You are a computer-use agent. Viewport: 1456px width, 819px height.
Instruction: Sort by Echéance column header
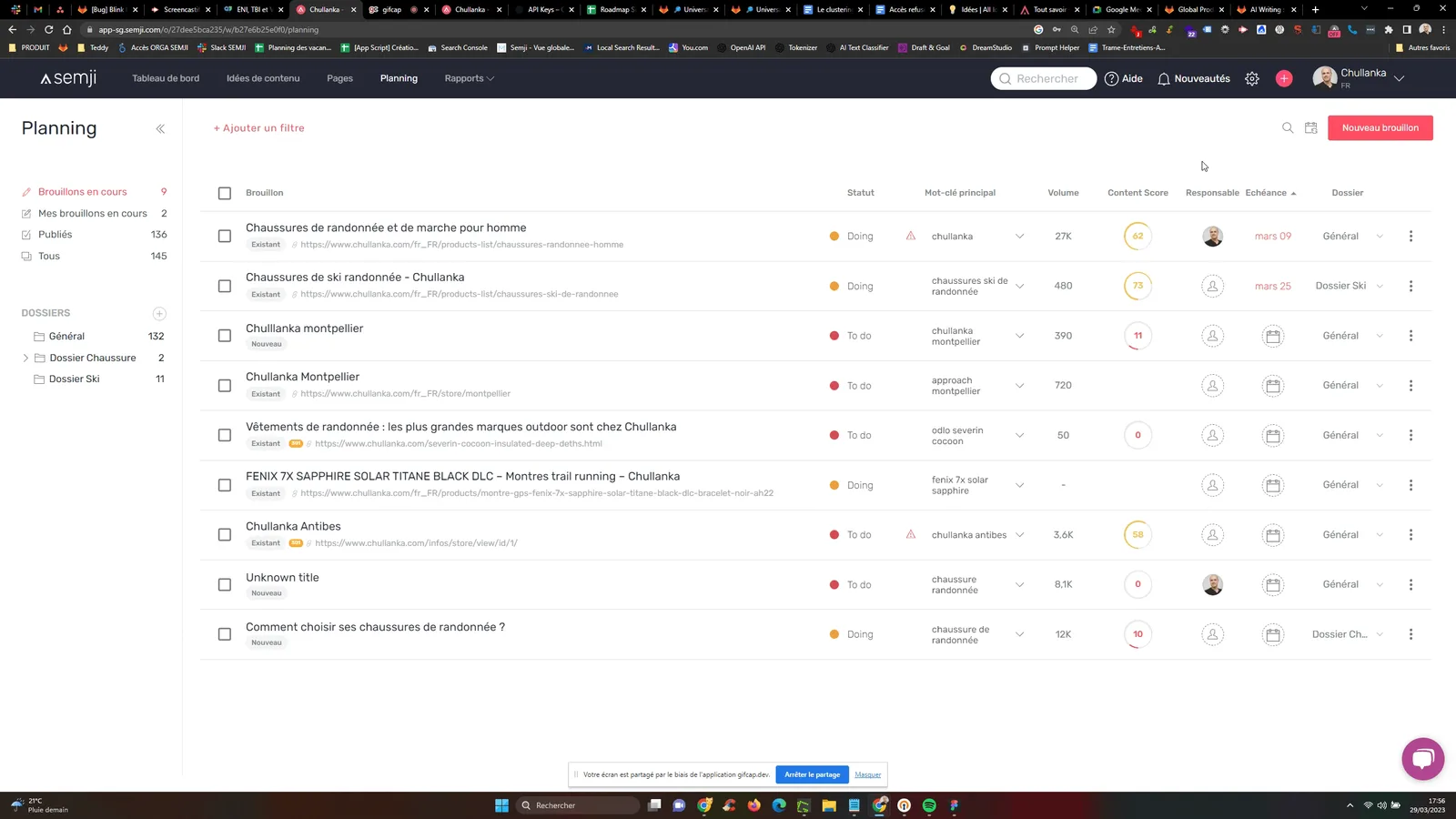[x=1270, y=193]
